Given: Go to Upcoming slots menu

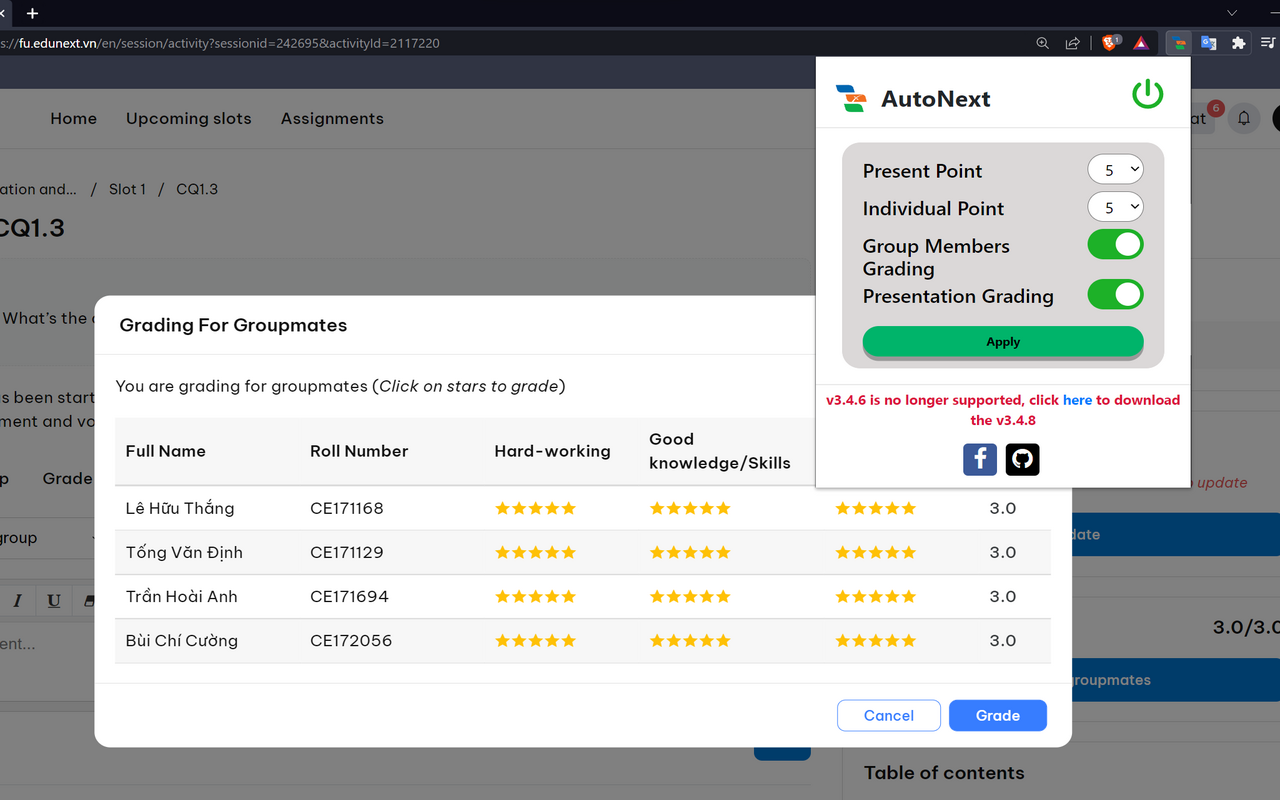Looking at the screenshot, I should click(189, 118).
